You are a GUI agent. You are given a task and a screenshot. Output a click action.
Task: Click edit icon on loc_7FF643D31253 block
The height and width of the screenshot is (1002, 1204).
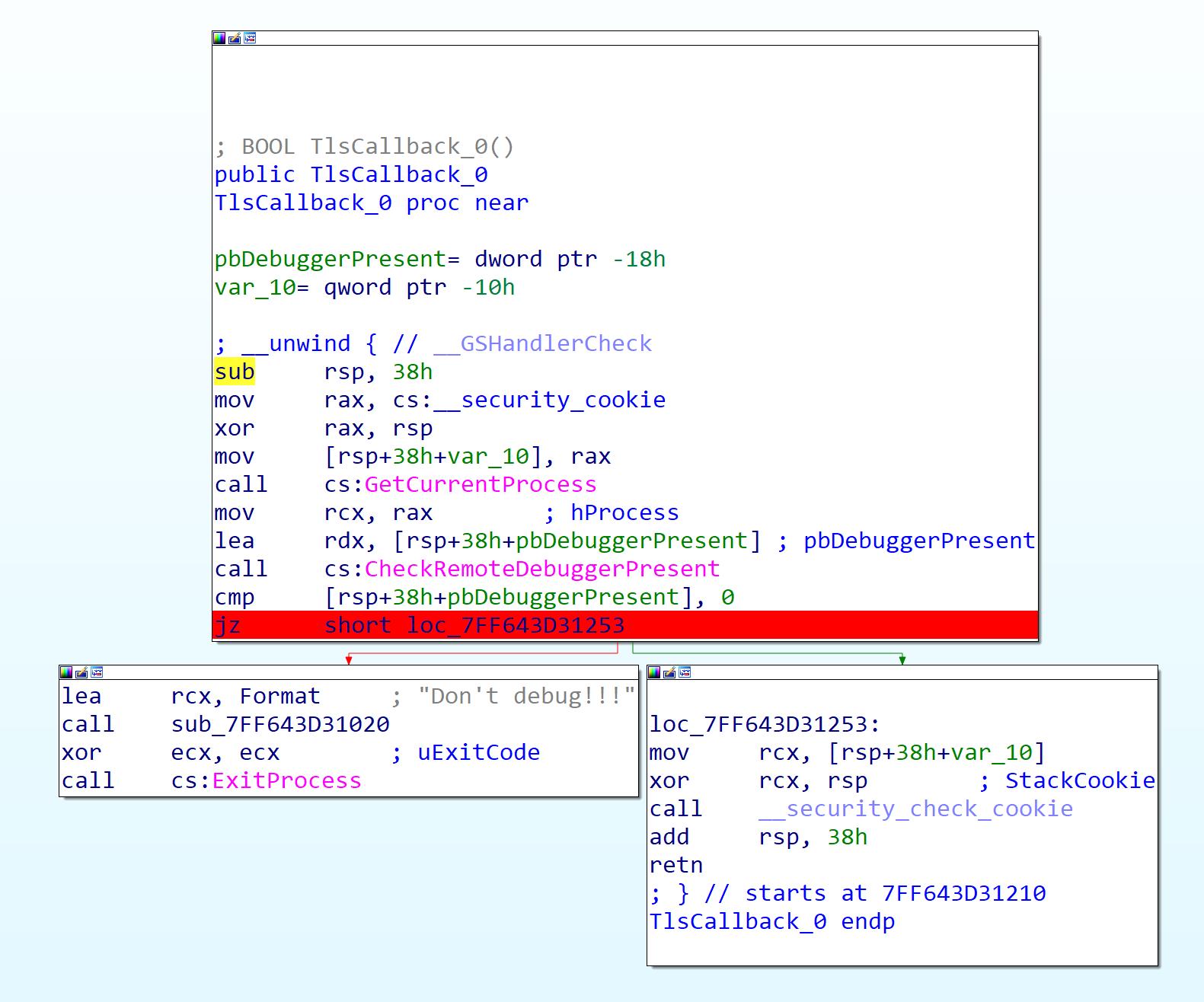[x=669, y=672]
